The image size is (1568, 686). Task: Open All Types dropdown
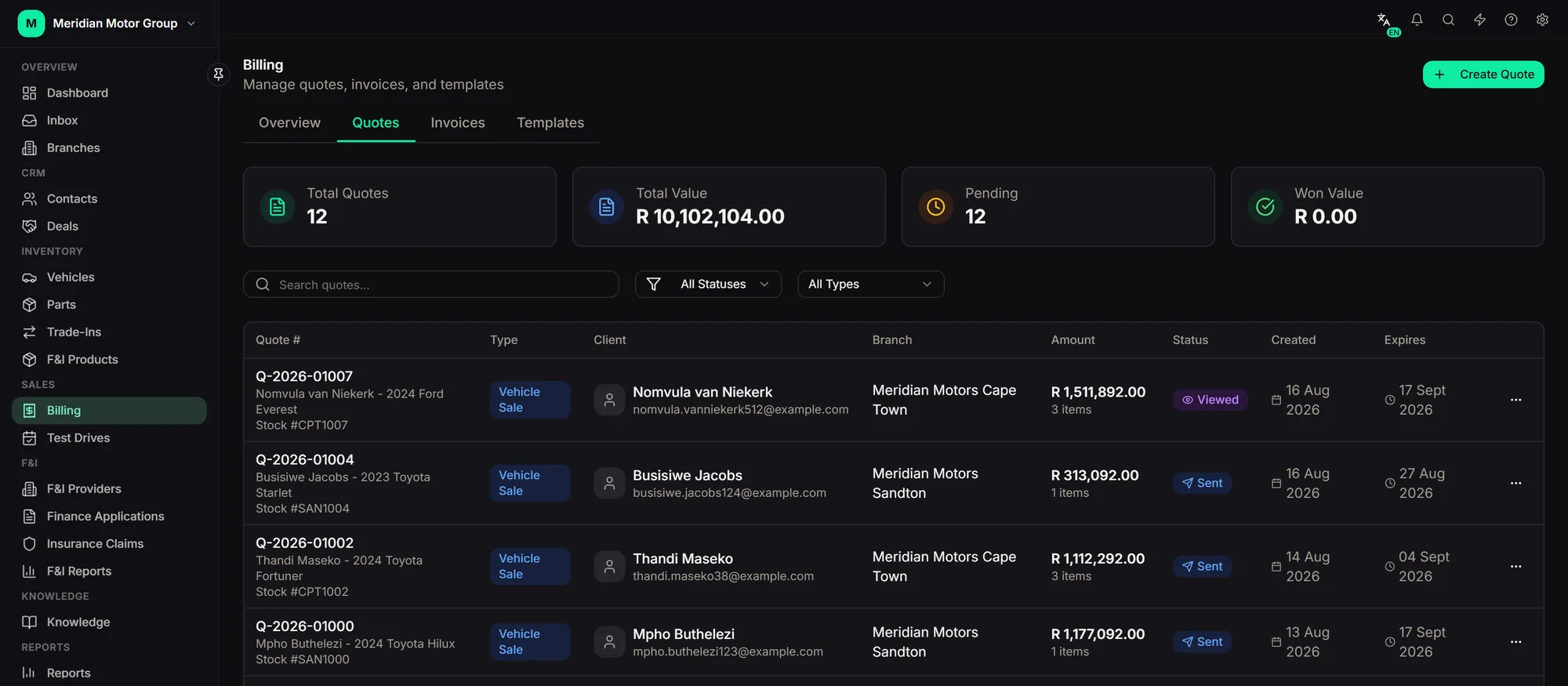pyautogui.click(x=870, y=284)
